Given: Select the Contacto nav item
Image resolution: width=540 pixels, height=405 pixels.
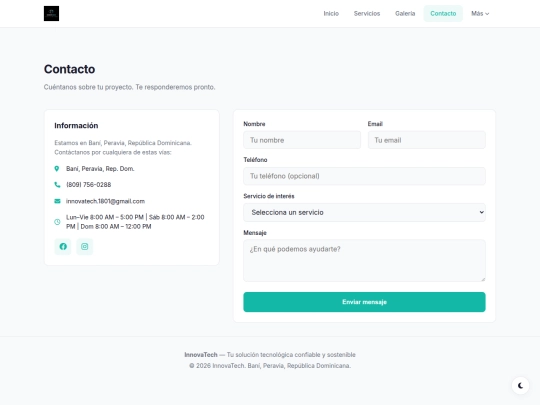Looking at the screenshot, I should (x=443, y=13).
